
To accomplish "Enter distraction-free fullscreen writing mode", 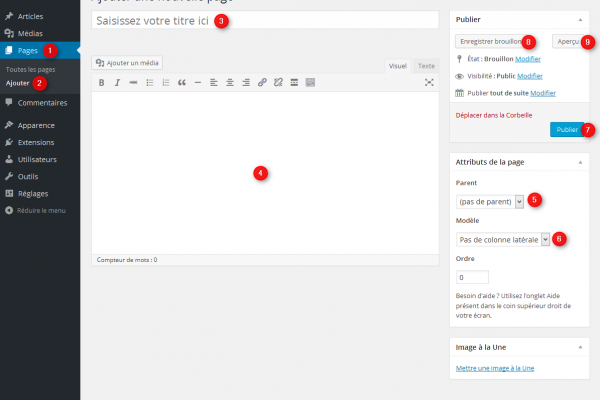I will pyautogui.click(x=429, y=82).
